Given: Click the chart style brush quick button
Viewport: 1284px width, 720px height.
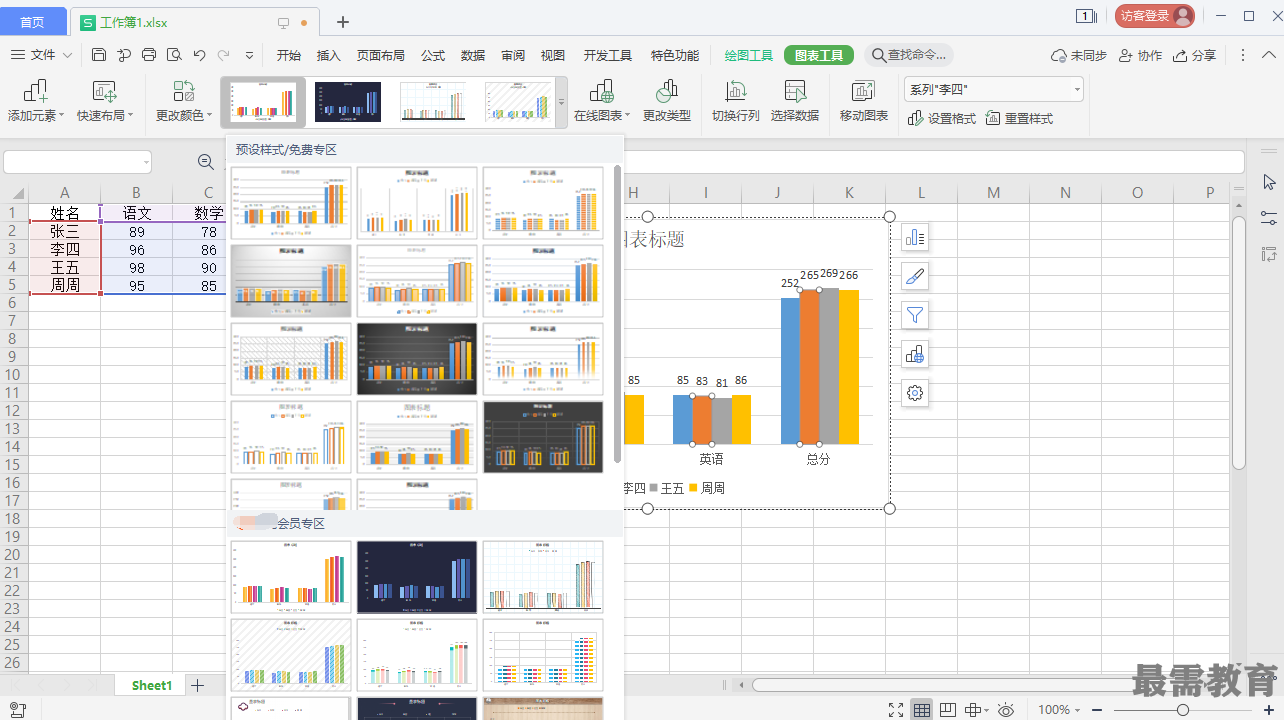Looking at the screenshot, I should (915, 276).
